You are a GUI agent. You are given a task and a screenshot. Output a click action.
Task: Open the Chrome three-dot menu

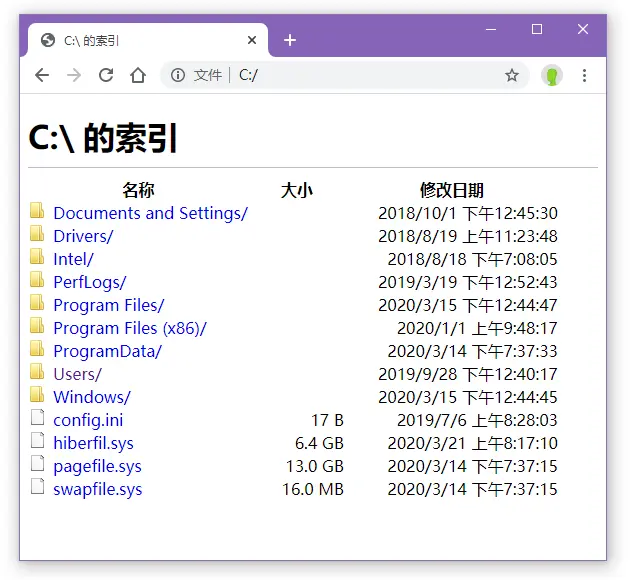pos(584,75)
